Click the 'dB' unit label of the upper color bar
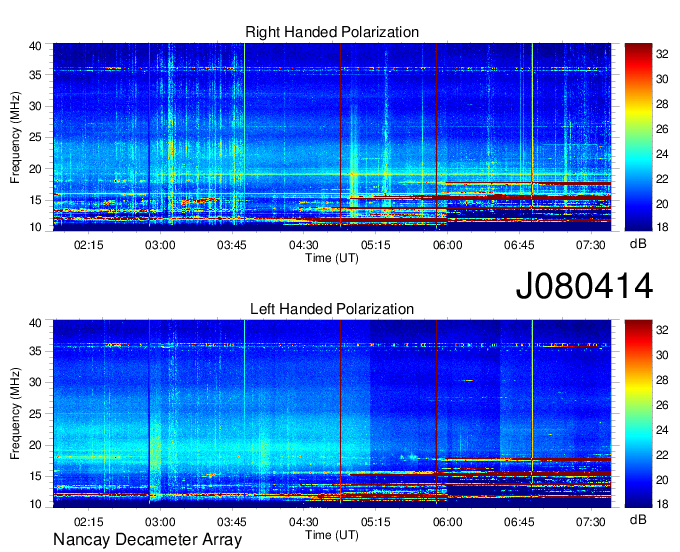Screen dimensions: 680x552 (638, 244)
